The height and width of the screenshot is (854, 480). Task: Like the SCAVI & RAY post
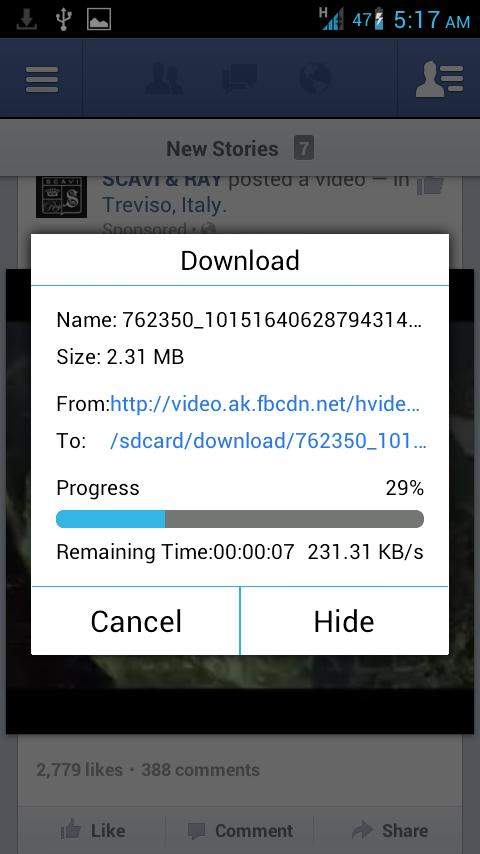pyautogui.click(x=93, y=831)
